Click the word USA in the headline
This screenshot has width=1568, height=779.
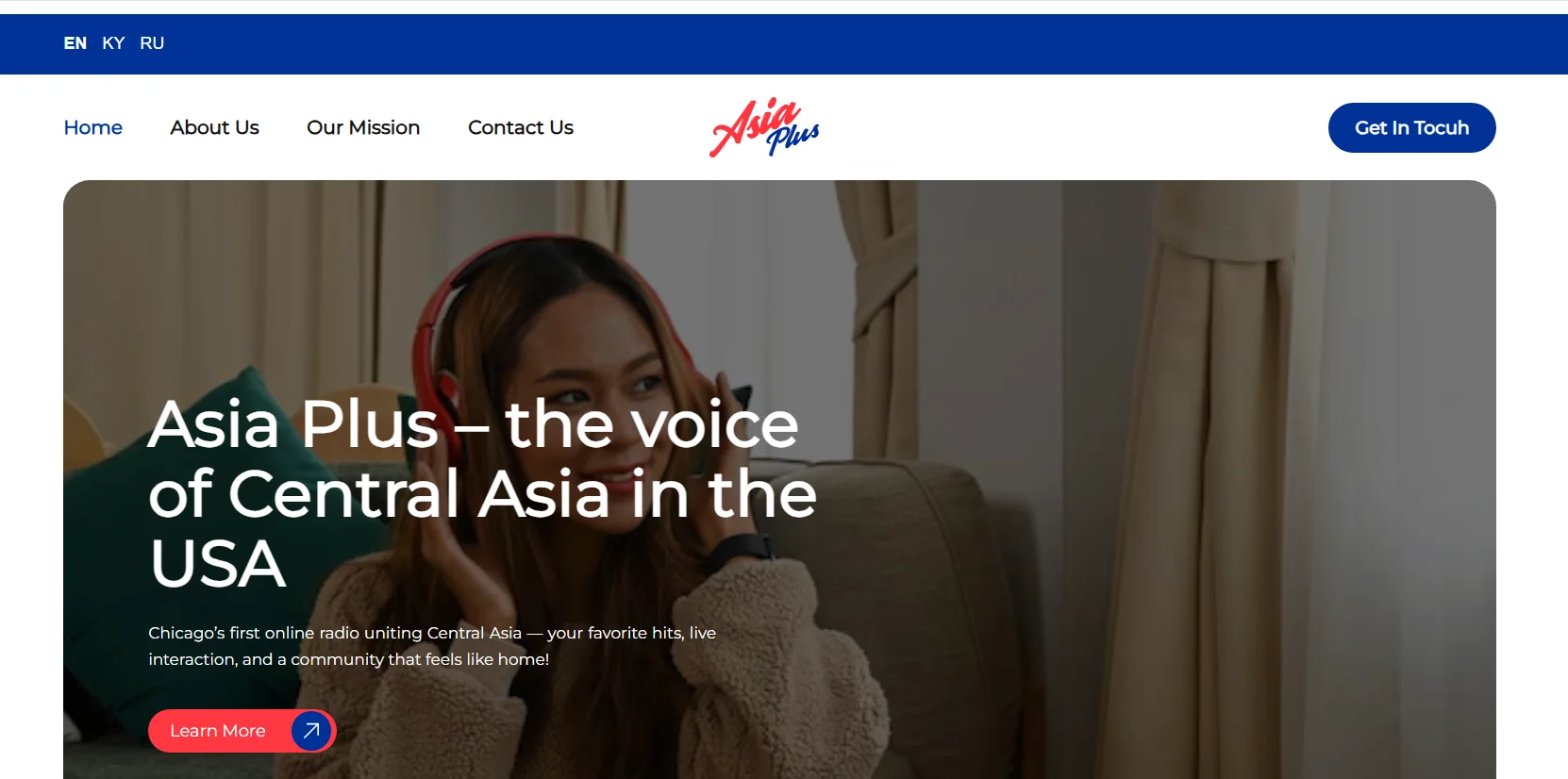point(218,564)
